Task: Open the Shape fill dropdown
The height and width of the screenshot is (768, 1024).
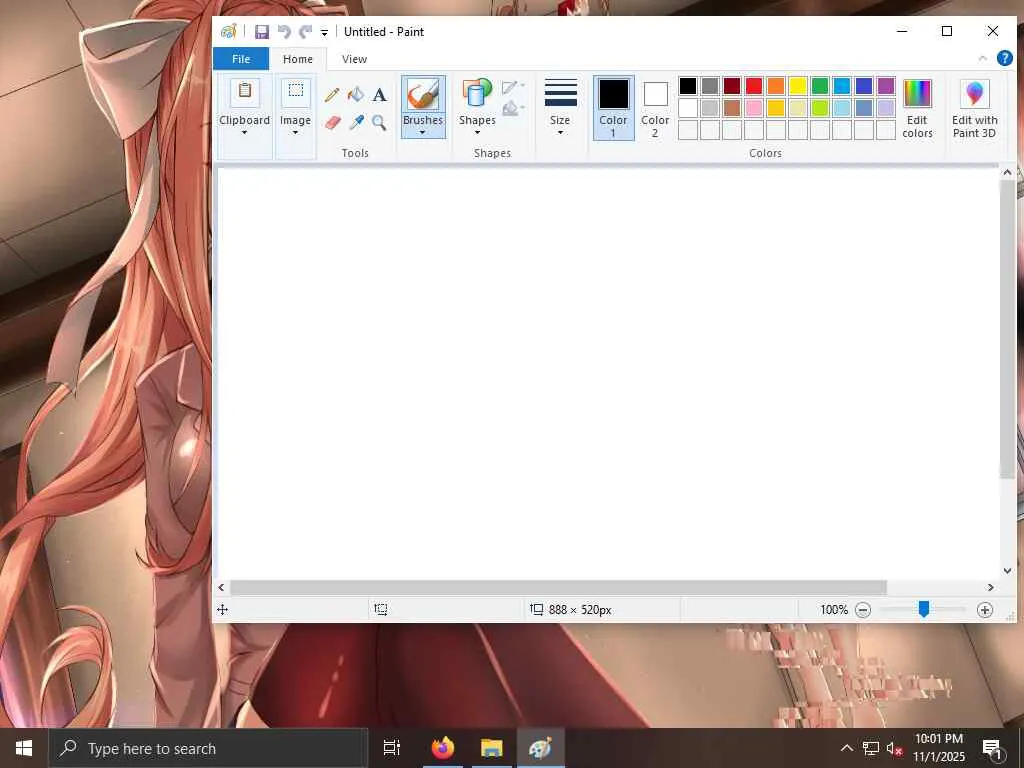Action: coord(514,108)
